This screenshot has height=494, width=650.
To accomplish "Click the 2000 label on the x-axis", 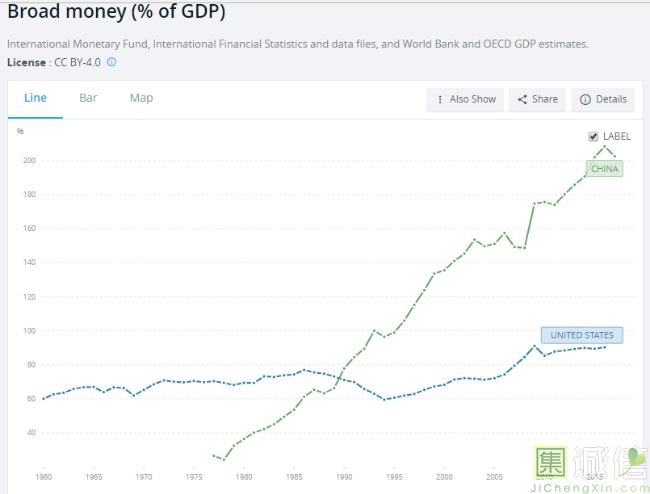I will click(444, 477).
